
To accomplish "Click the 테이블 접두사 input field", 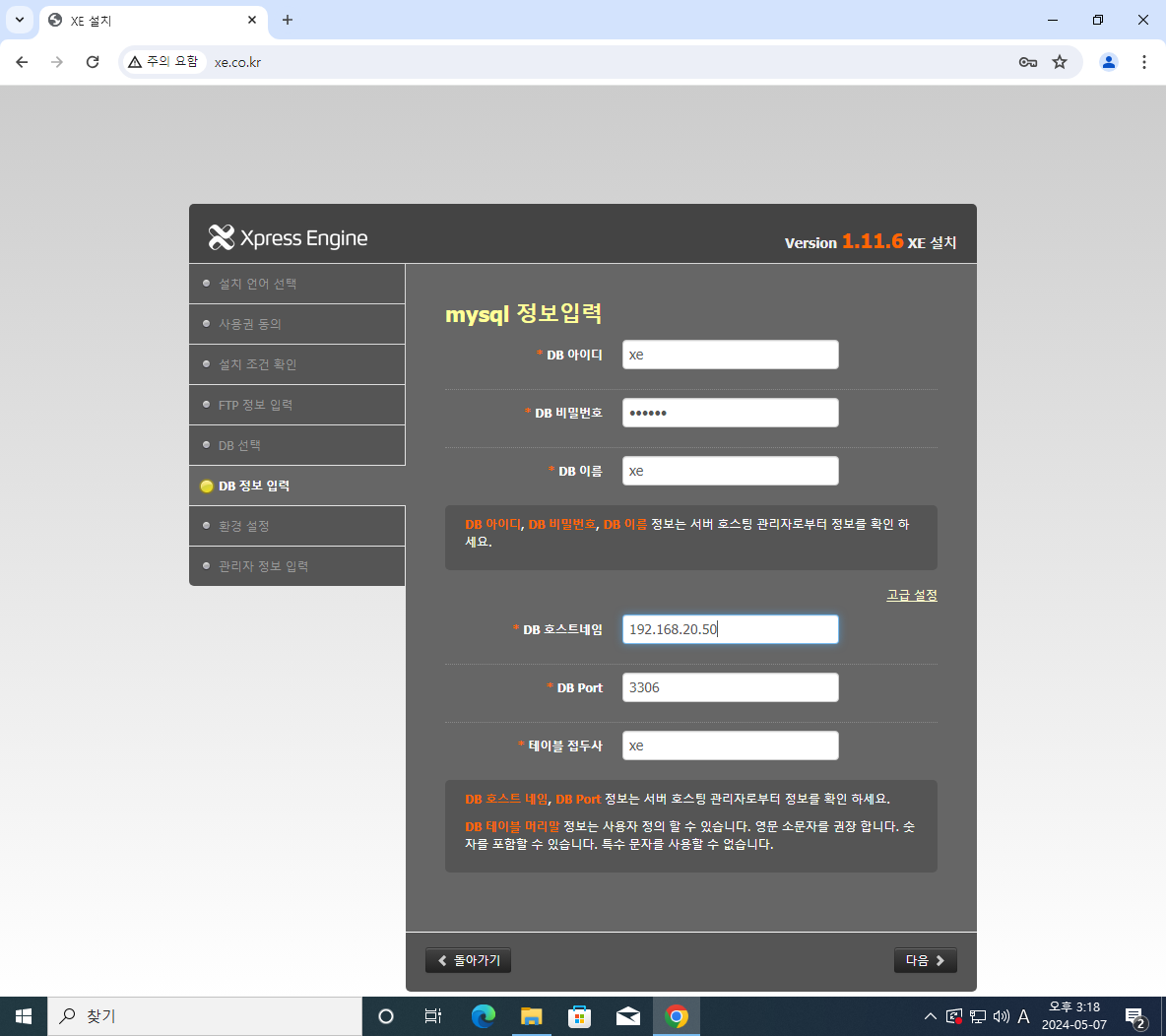I will click(x=731, y=745).
